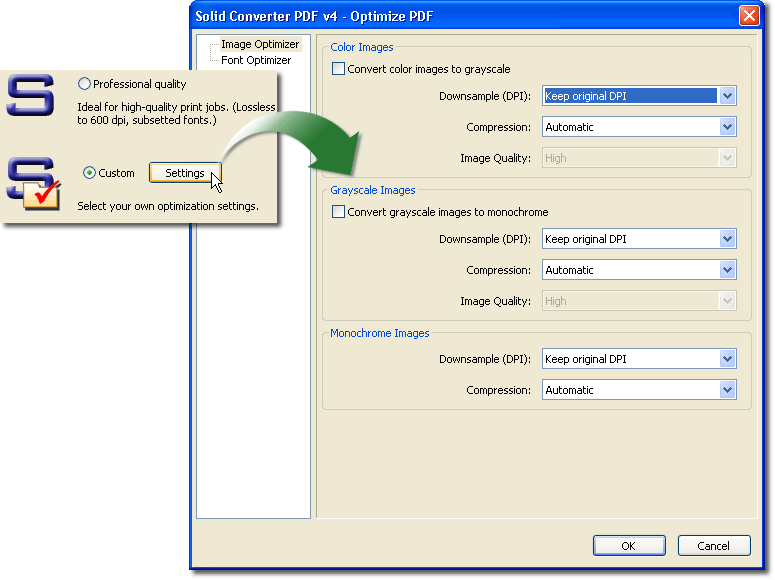775x580 pixels.
Task: Click the Cancel button
Action: pos(714,546)
